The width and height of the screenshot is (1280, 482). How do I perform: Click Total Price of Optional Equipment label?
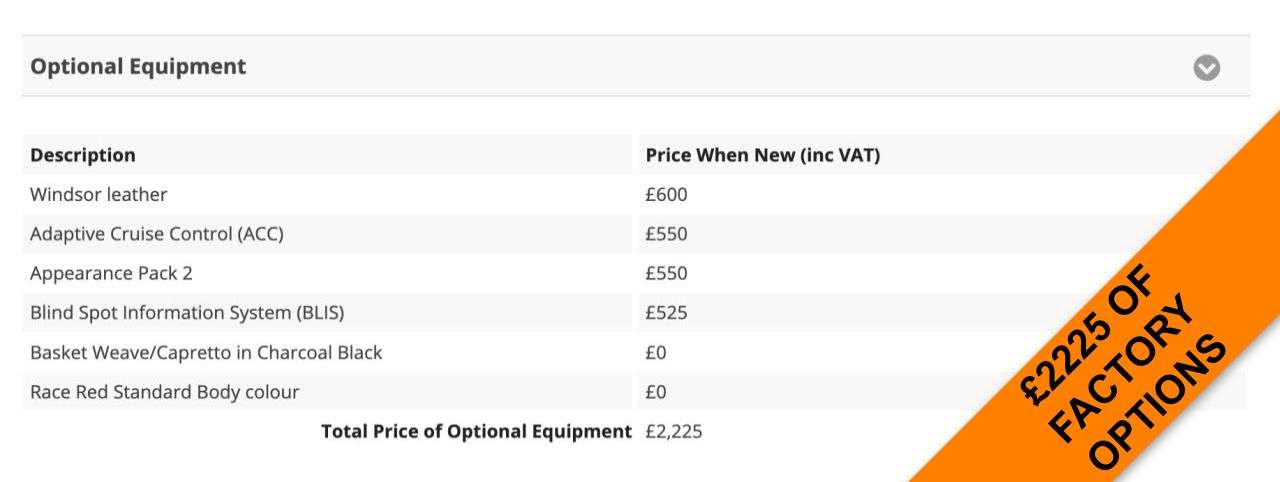476,431
